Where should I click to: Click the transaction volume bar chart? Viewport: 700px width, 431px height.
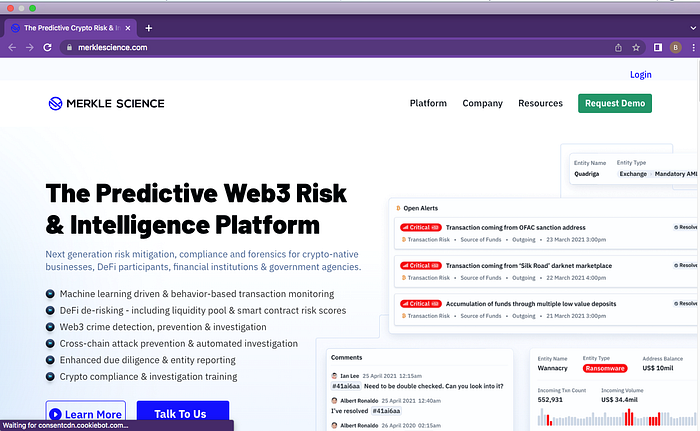coord(617,417)
